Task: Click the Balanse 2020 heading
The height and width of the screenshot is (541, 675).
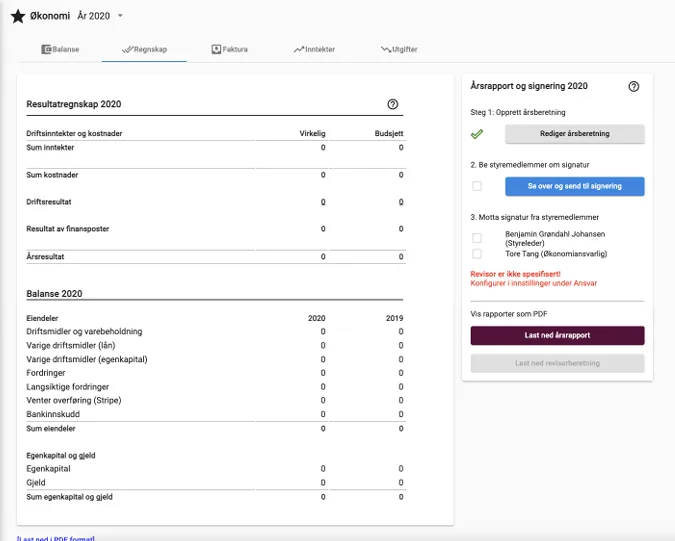Action: tap(54, 294)
